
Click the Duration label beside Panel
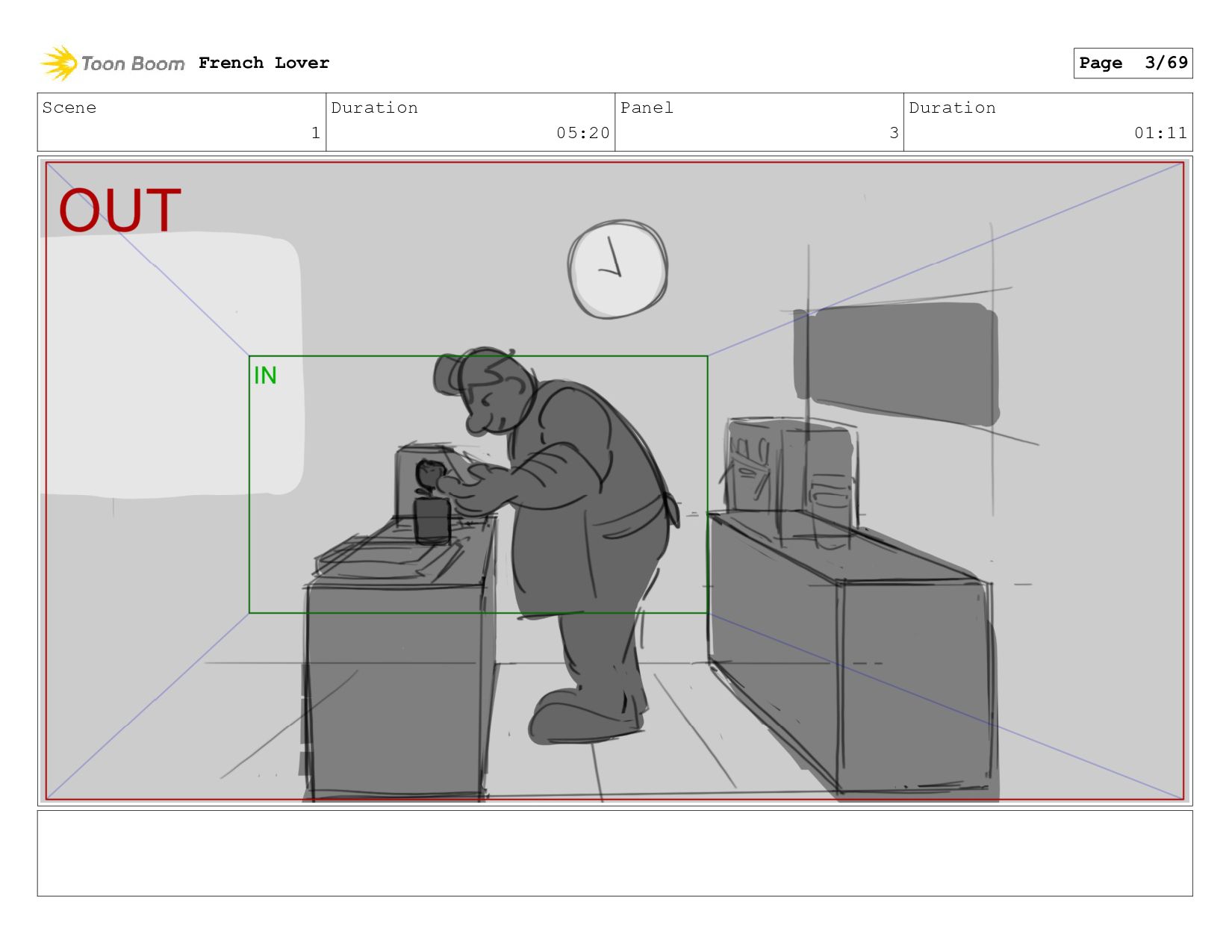click(x=952, y=108)
